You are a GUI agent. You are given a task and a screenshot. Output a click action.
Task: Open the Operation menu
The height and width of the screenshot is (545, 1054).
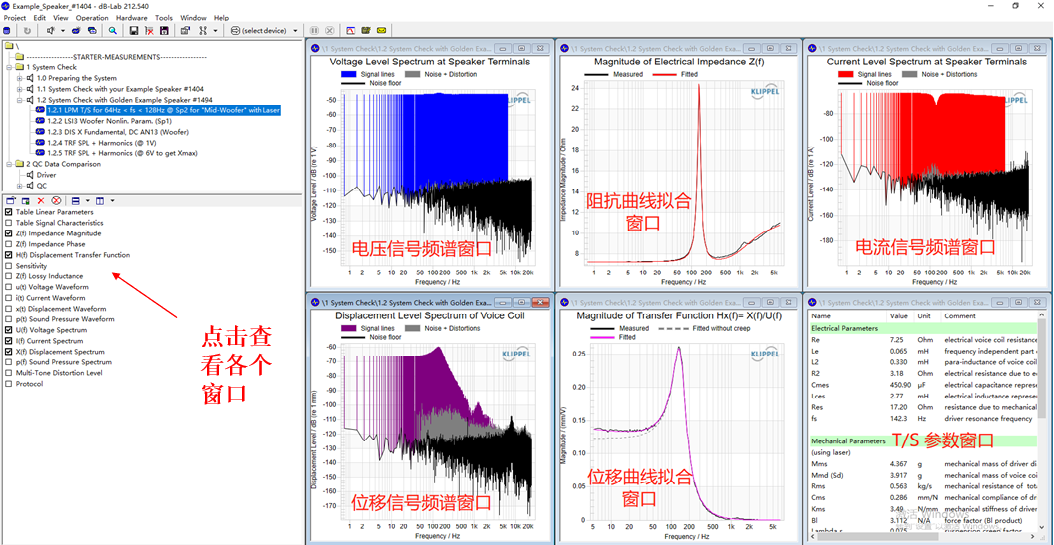click(x=92, y=18)
